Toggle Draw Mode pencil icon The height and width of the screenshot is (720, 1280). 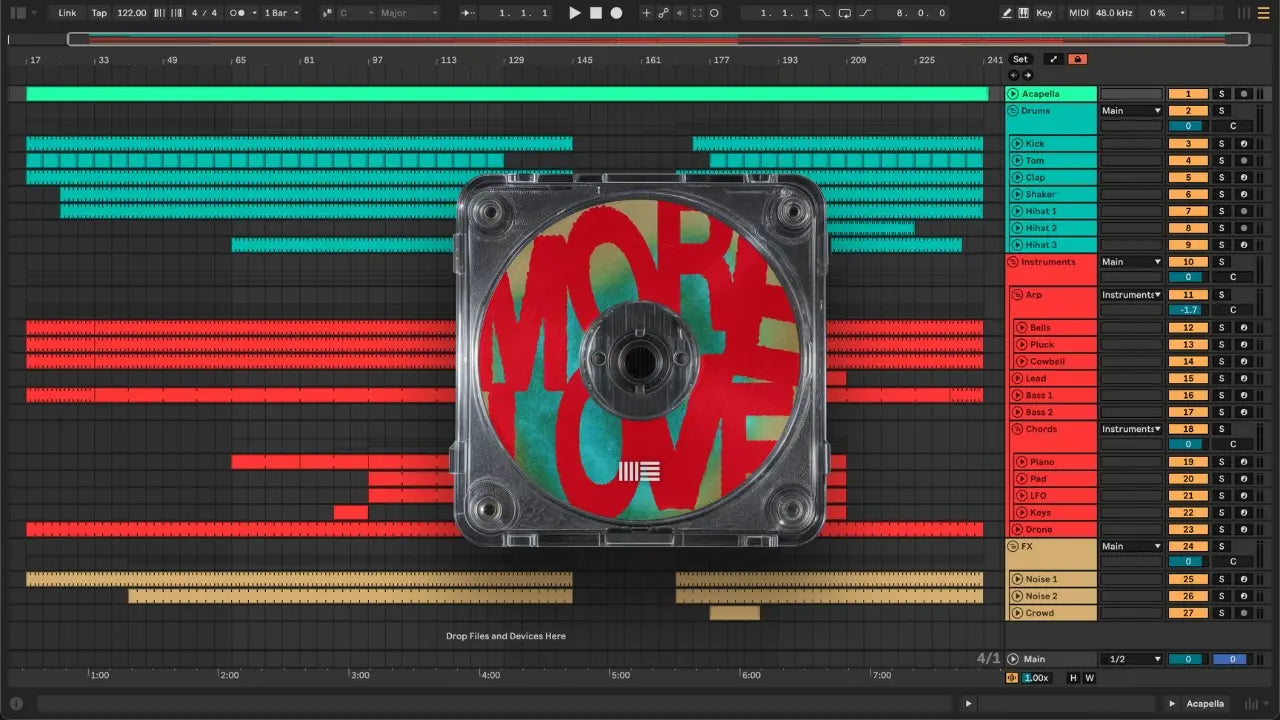pyautogui.click(x=1007, y=13)
